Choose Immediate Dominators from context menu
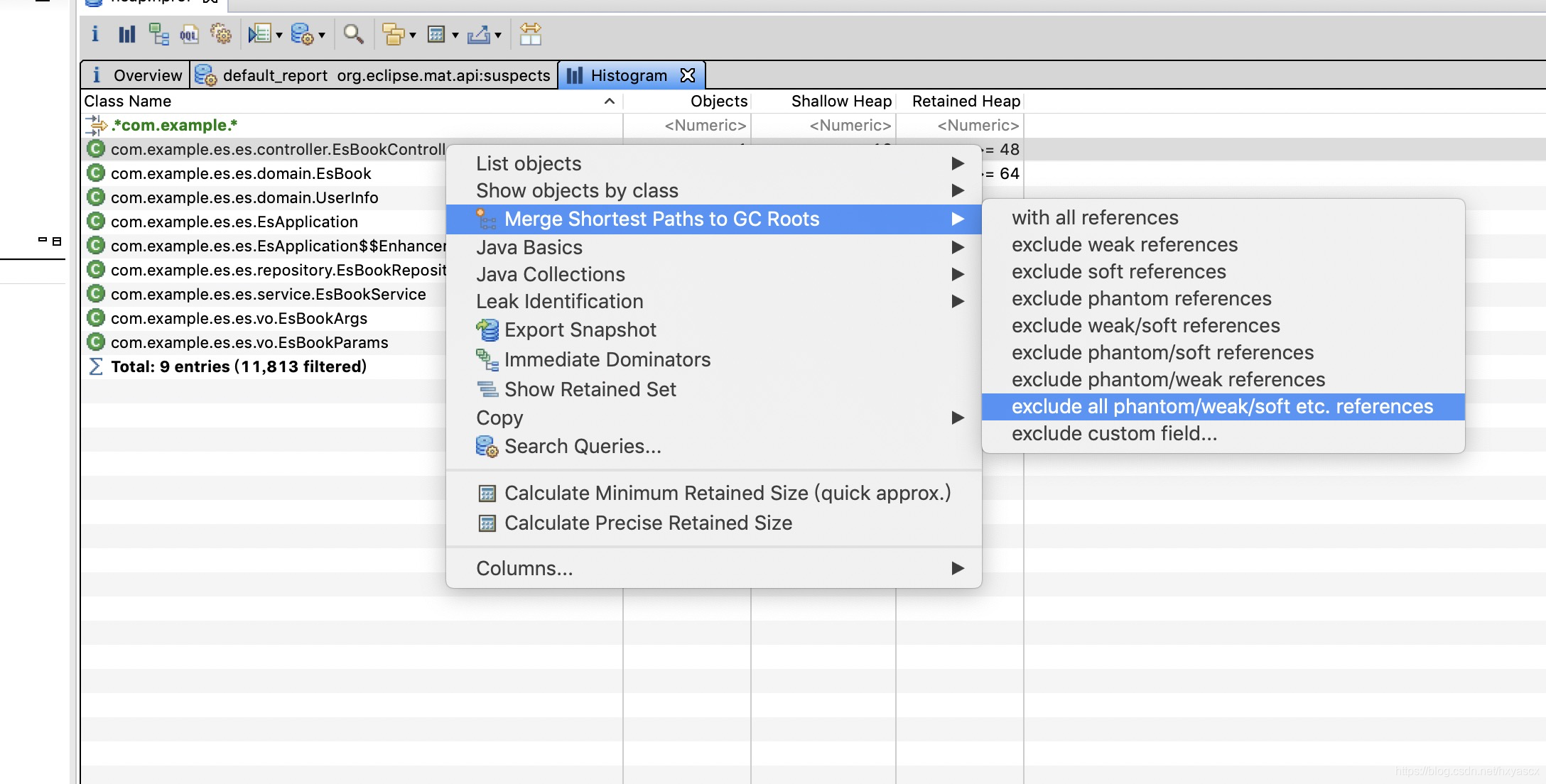The width and height of the screenshot is (1546, 784). [x=713, y=359]
